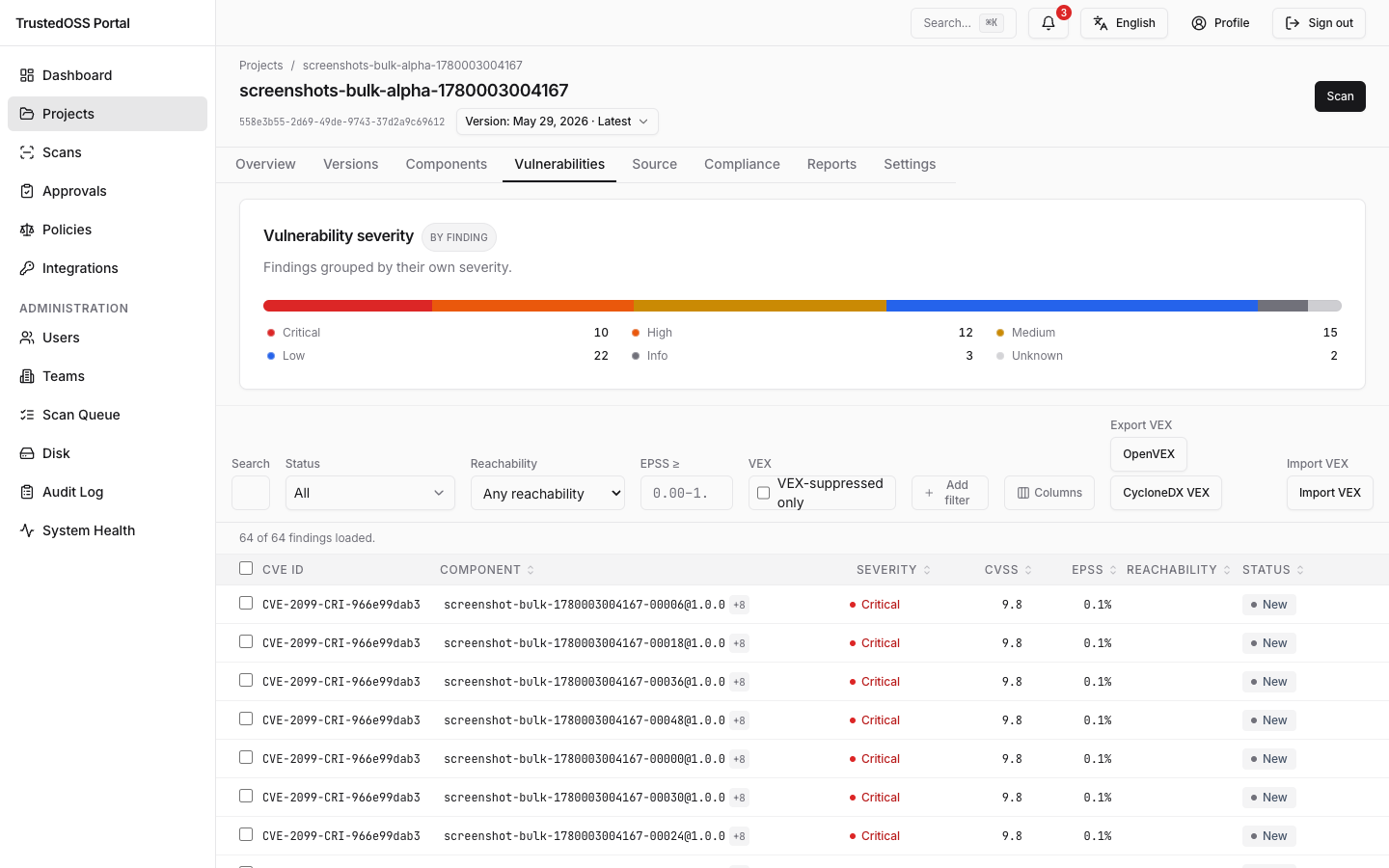Screen dimensions: 1389x868
Task: Open System Health monitor
Action: [107, 530]
